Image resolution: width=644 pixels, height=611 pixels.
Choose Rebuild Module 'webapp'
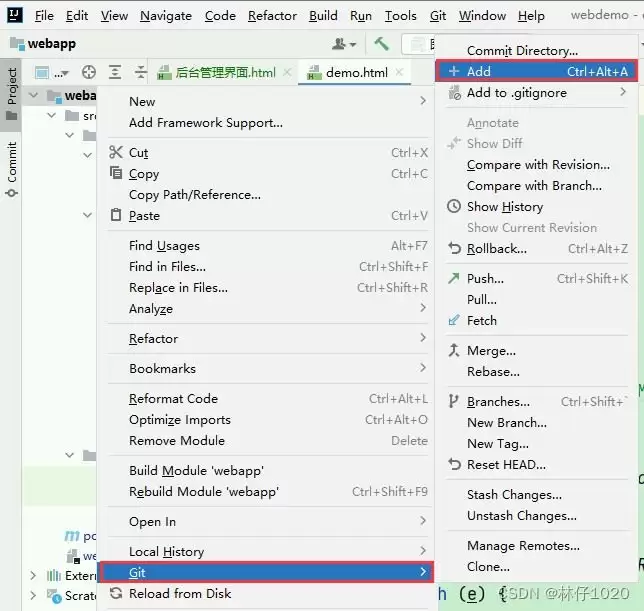pos(268,492)
